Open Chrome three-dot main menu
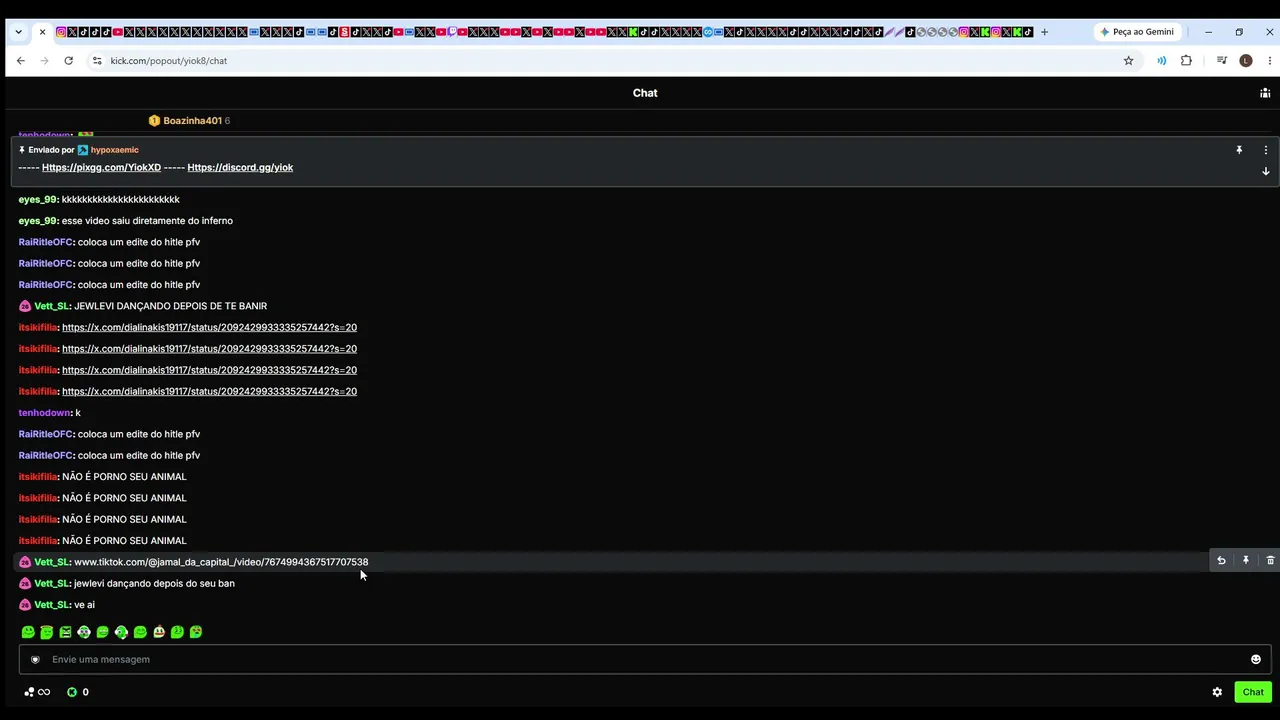1280x720 pixels. coord(1270,61)
